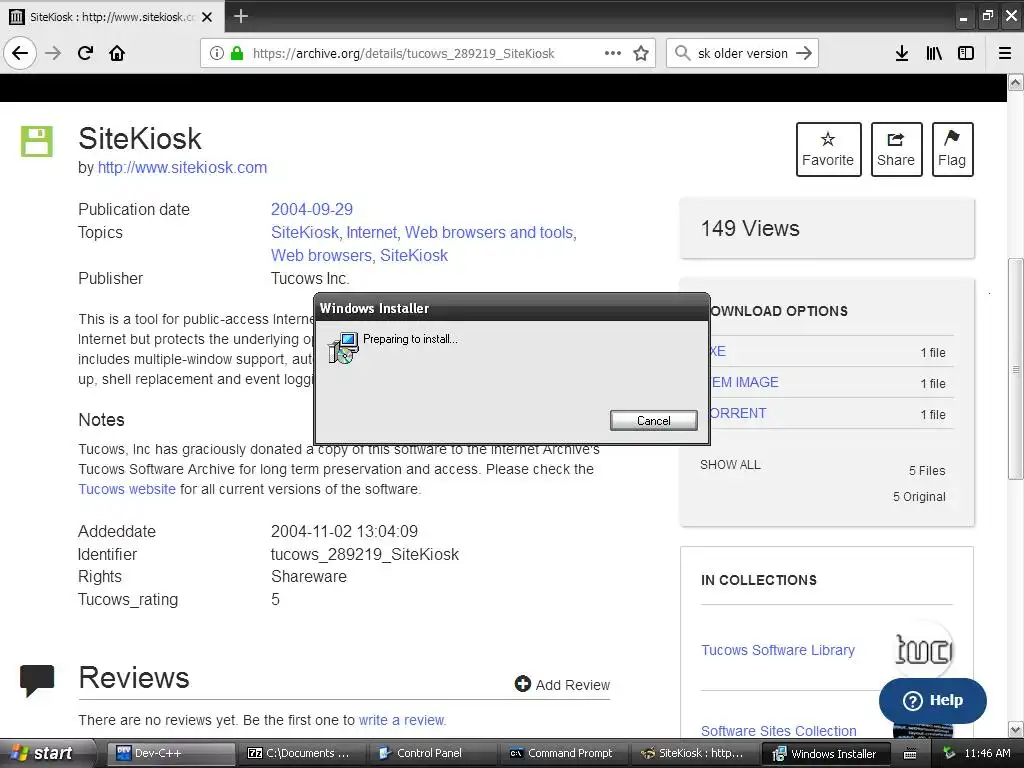Viewport: 1024px width, 768px height.
Task: Click the Share button
Action: click(896, 150)
